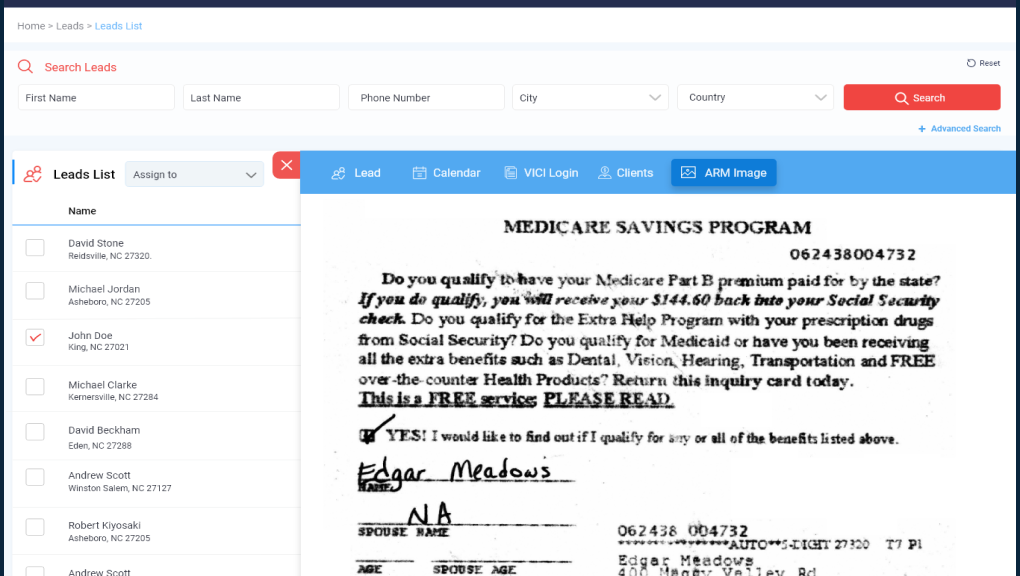Check Robert Kiyosaki's checkbox
This screenshot has width=1020, height=576.
click(35, 527)
